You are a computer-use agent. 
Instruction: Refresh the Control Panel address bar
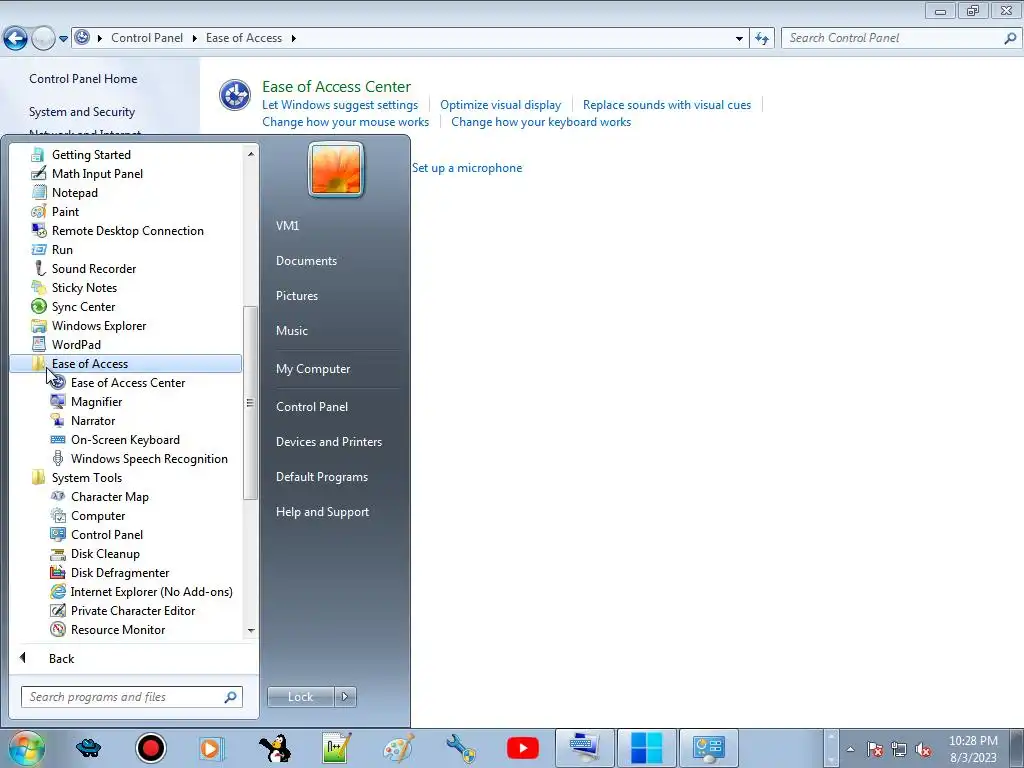click(762, 39)
